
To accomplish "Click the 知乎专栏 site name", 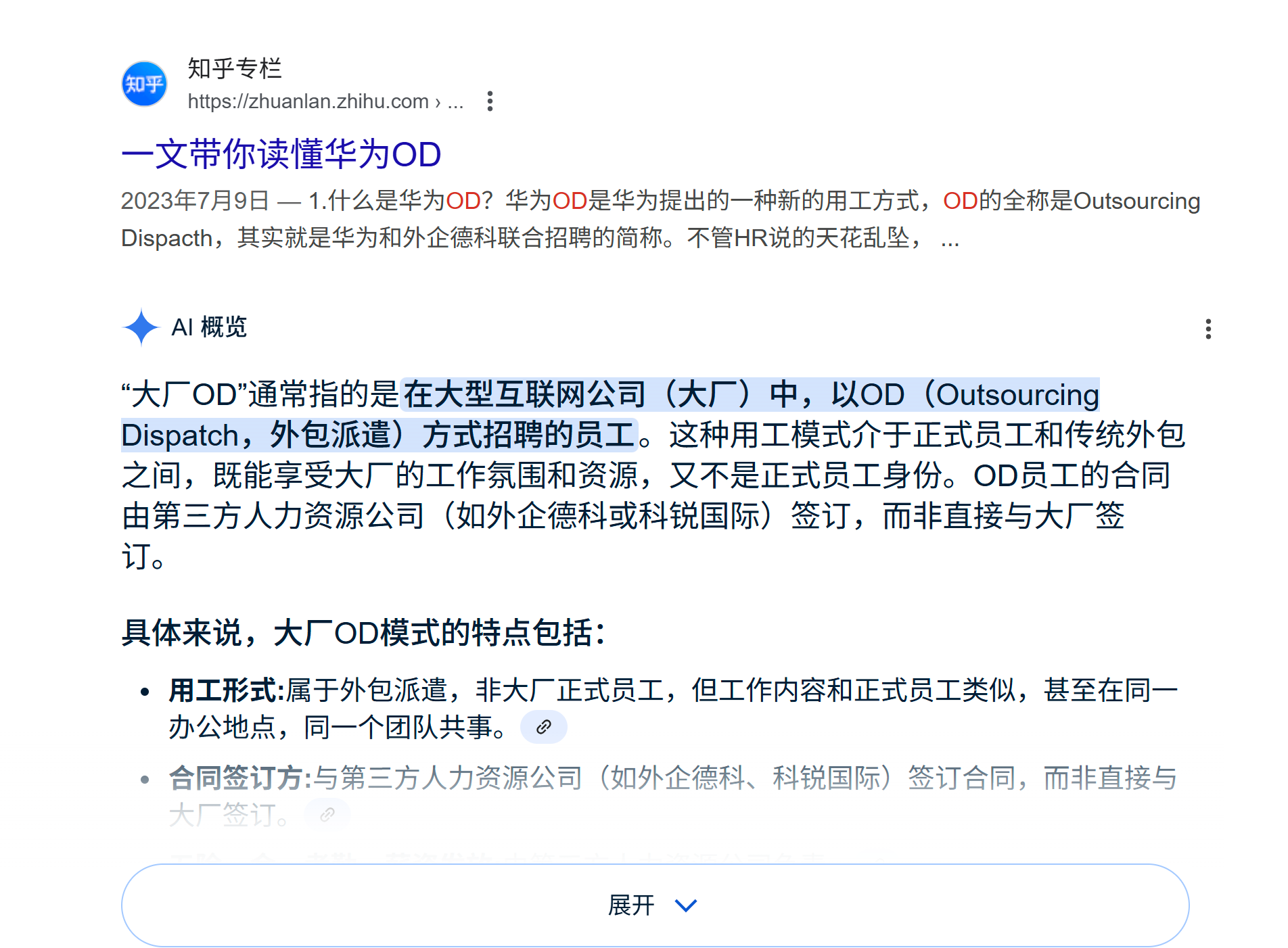I will tap(234, 69).
